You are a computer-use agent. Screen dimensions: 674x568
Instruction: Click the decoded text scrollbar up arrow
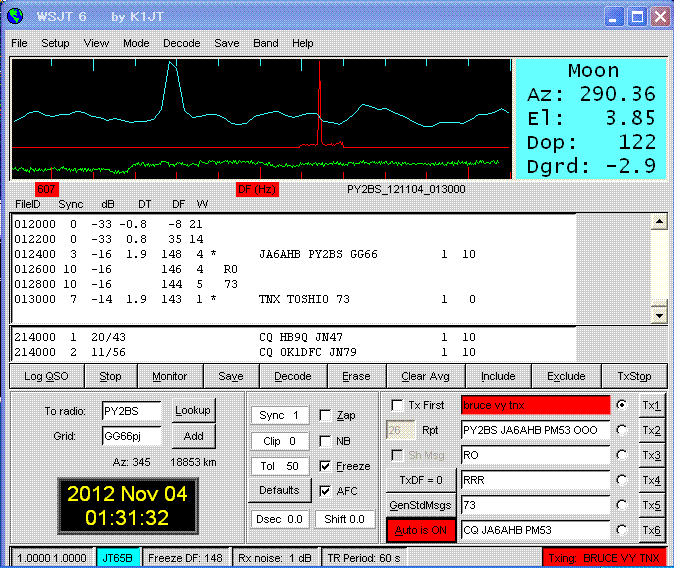coord(658,223)
